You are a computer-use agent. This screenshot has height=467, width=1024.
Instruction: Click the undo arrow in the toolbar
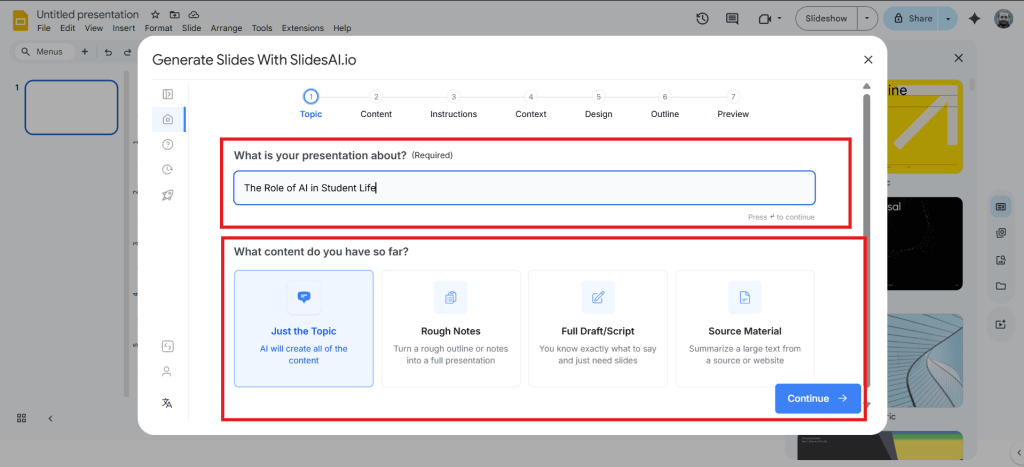108,52
